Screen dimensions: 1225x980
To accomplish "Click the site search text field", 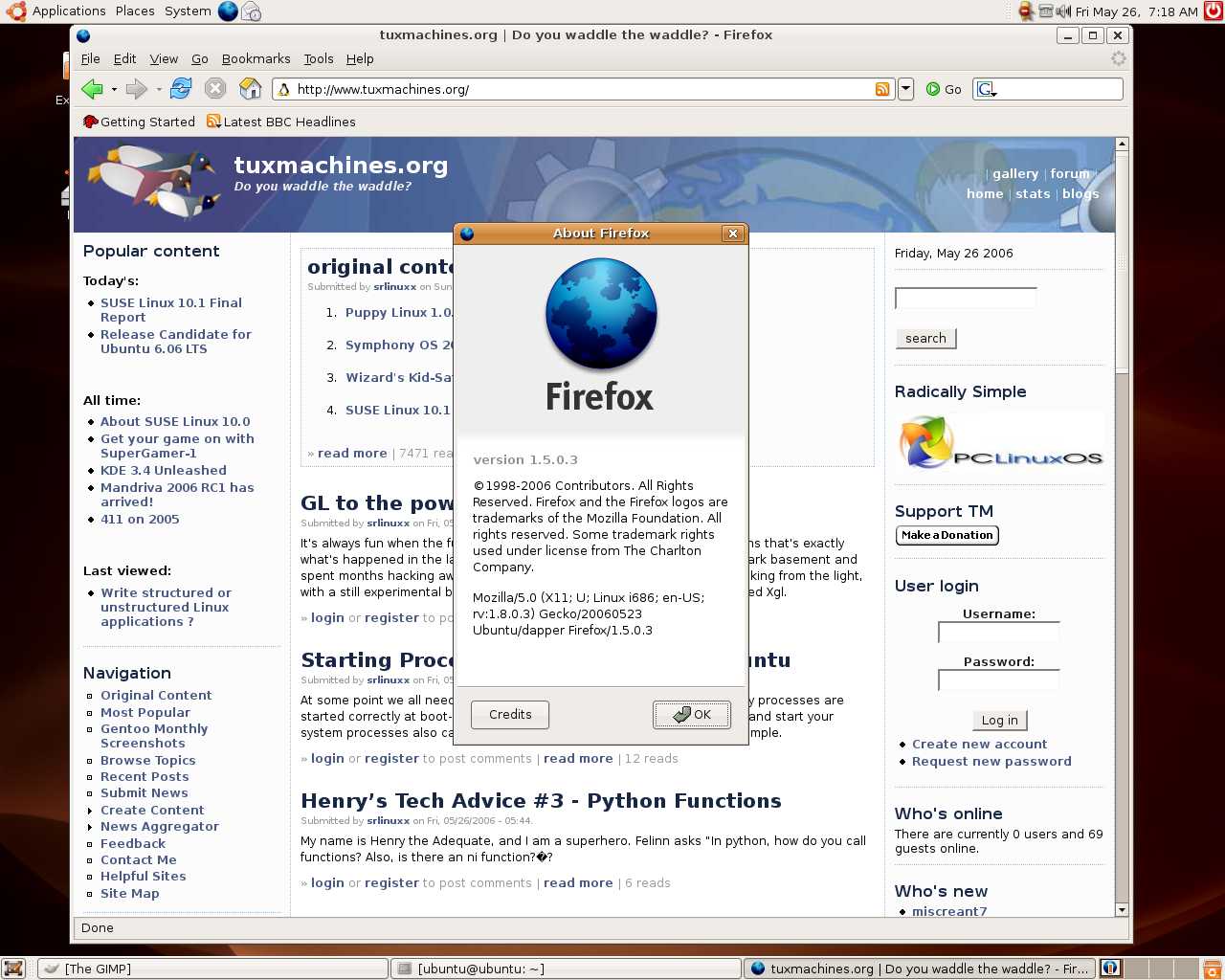I will (966, 298).
